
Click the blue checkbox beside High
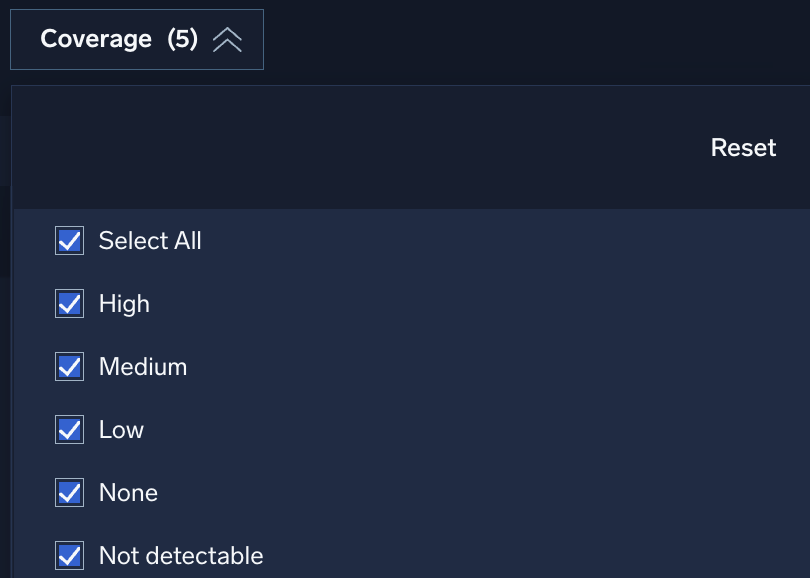[x=69, y=304]
